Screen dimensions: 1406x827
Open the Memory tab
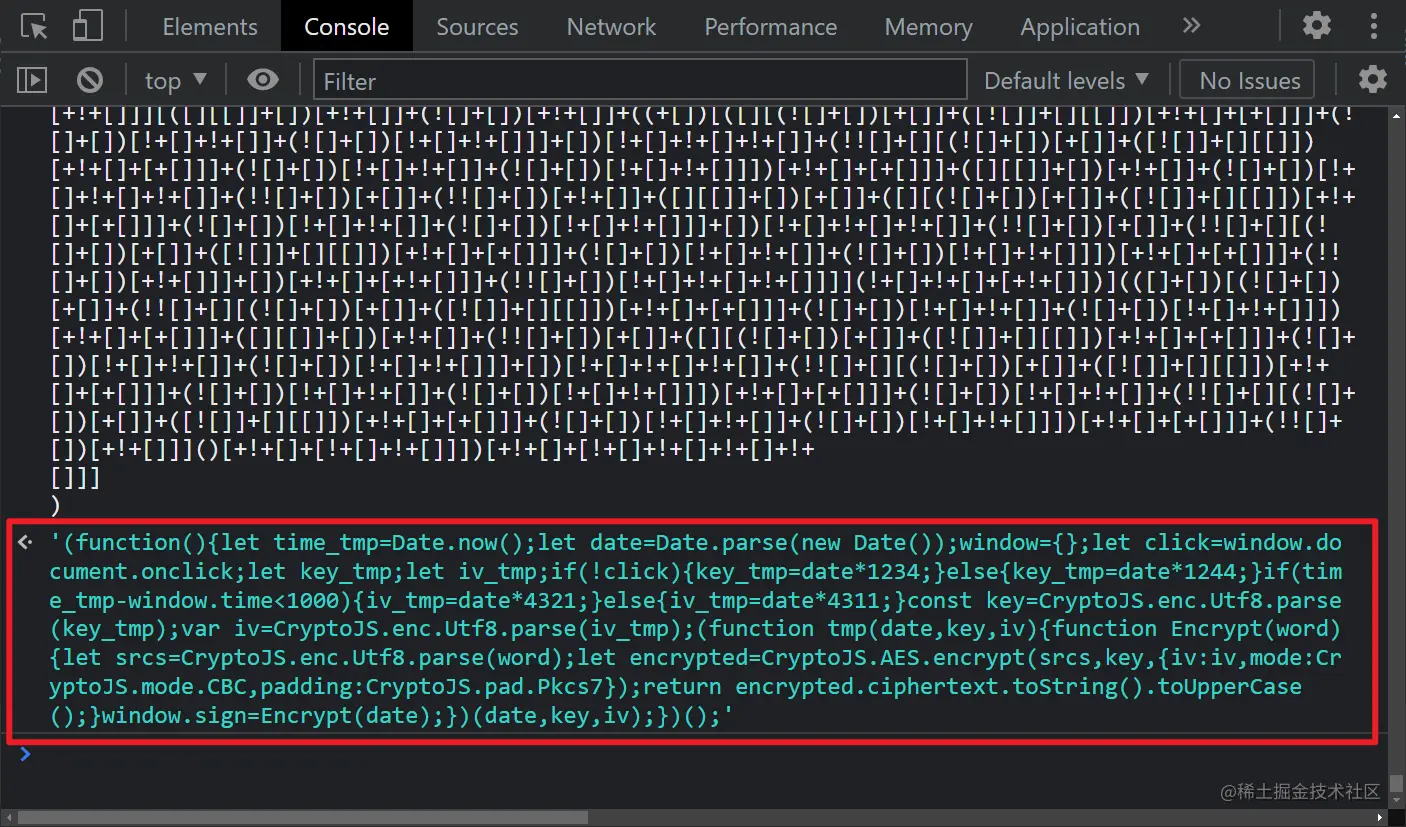[928, 27]
